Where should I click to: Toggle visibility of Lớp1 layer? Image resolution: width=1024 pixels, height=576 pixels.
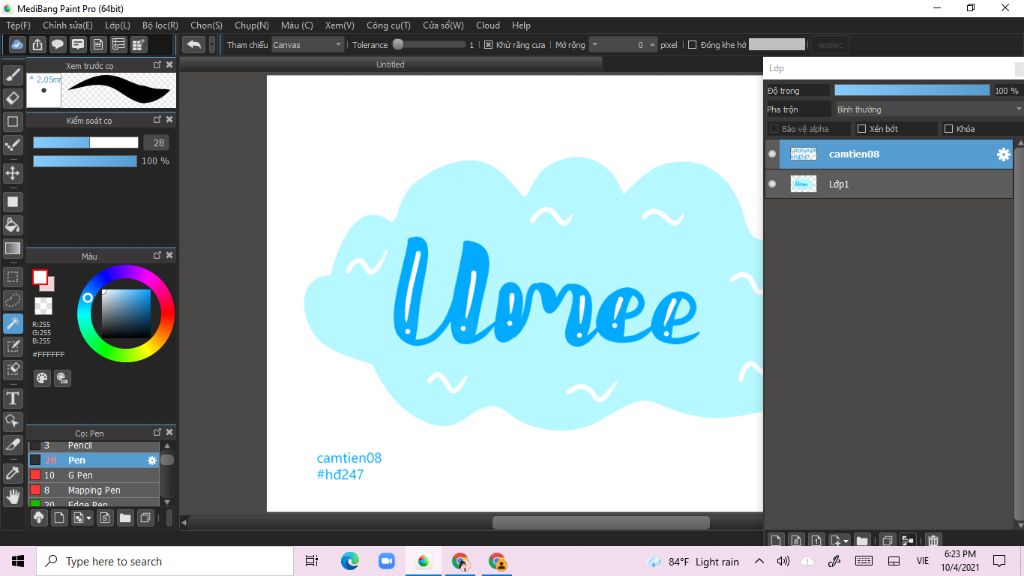pos(772,184)
